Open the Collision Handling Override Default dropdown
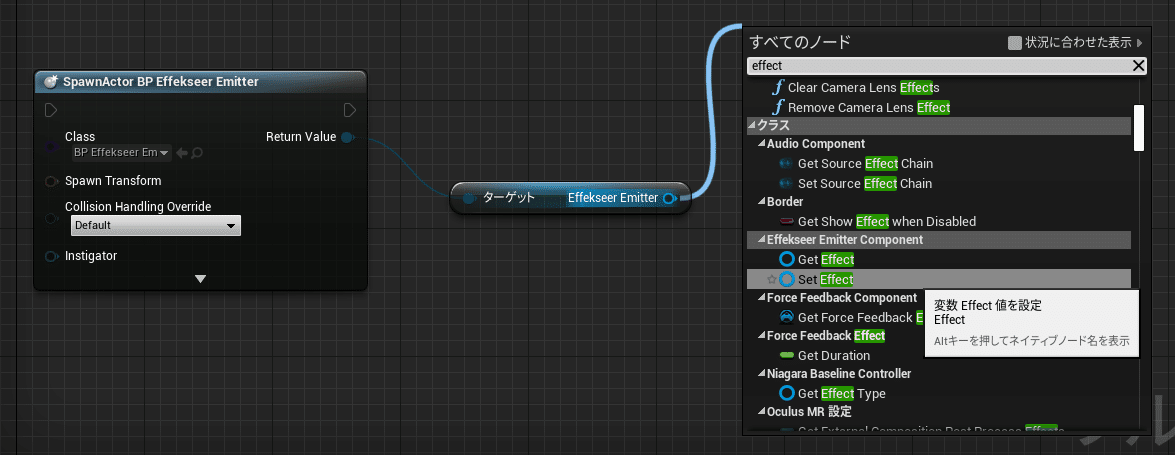 click(x=156, y=225)
